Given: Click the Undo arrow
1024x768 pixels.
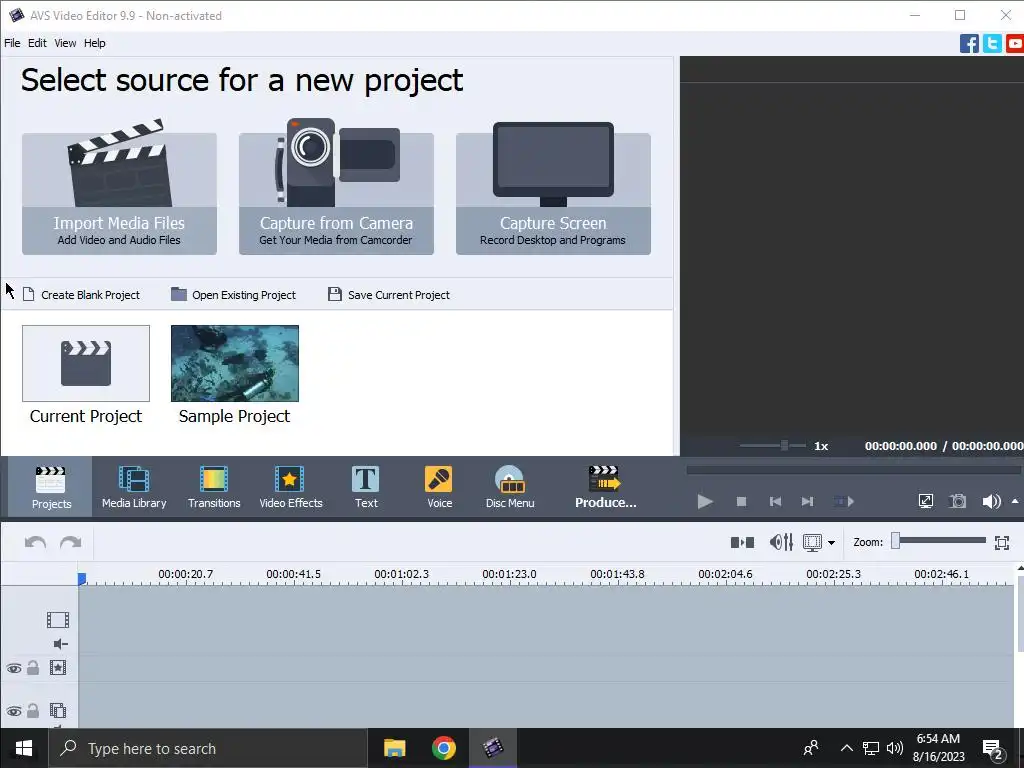Looking at the screenshot, I should click(x=35, y=542).
